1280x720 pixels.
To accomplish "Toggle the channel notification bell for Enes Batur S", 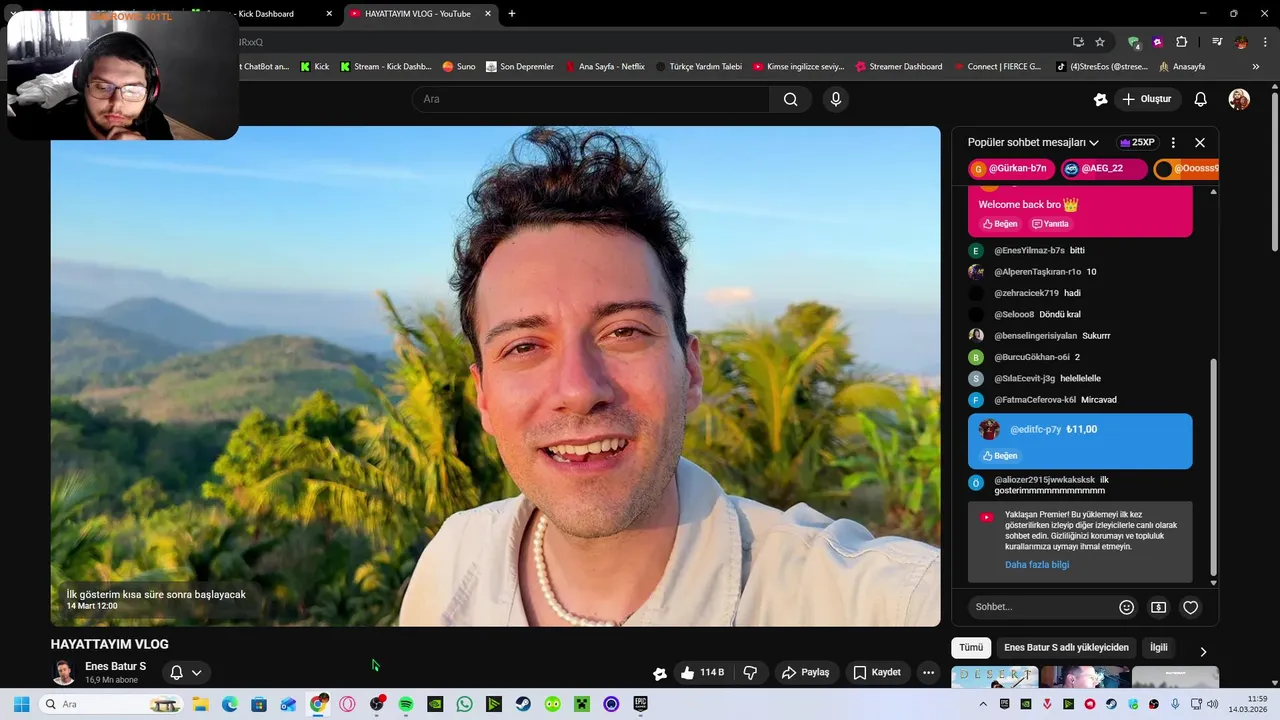I will 176,672.
